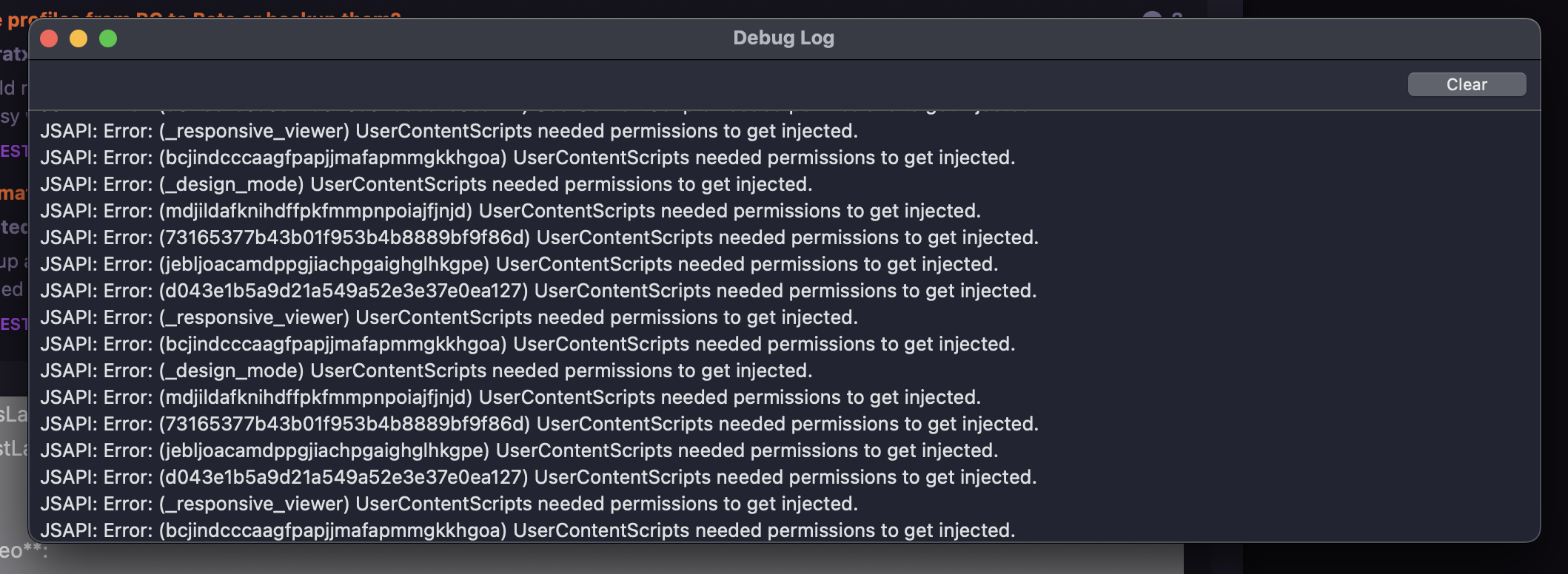1568x574 pixels.
Task: Click the first bcjindcccaagfpapjjmafapmmgkkhgoa error entry
Action: [x=527, y=158]
